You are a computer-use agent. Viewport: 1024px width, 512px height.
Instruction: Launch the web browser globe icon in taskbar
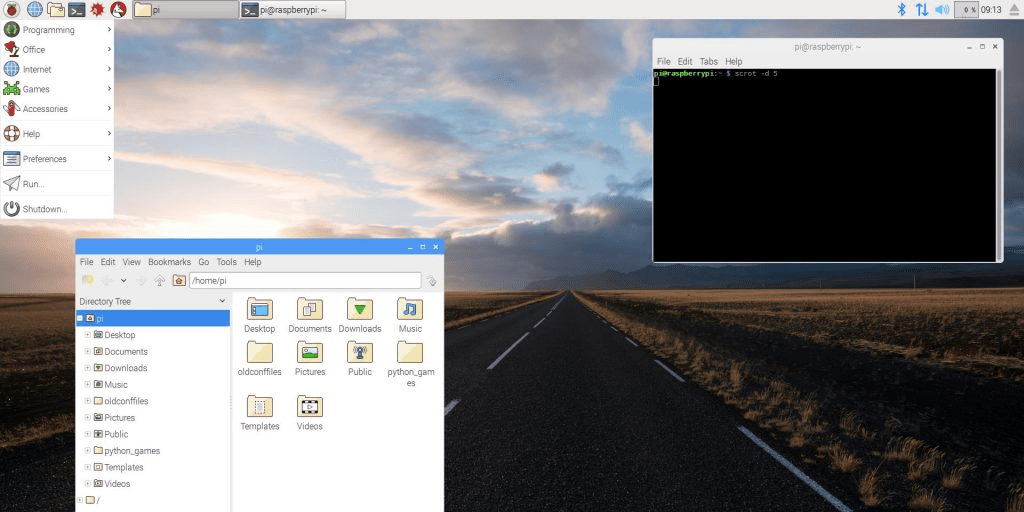(35, 9)
